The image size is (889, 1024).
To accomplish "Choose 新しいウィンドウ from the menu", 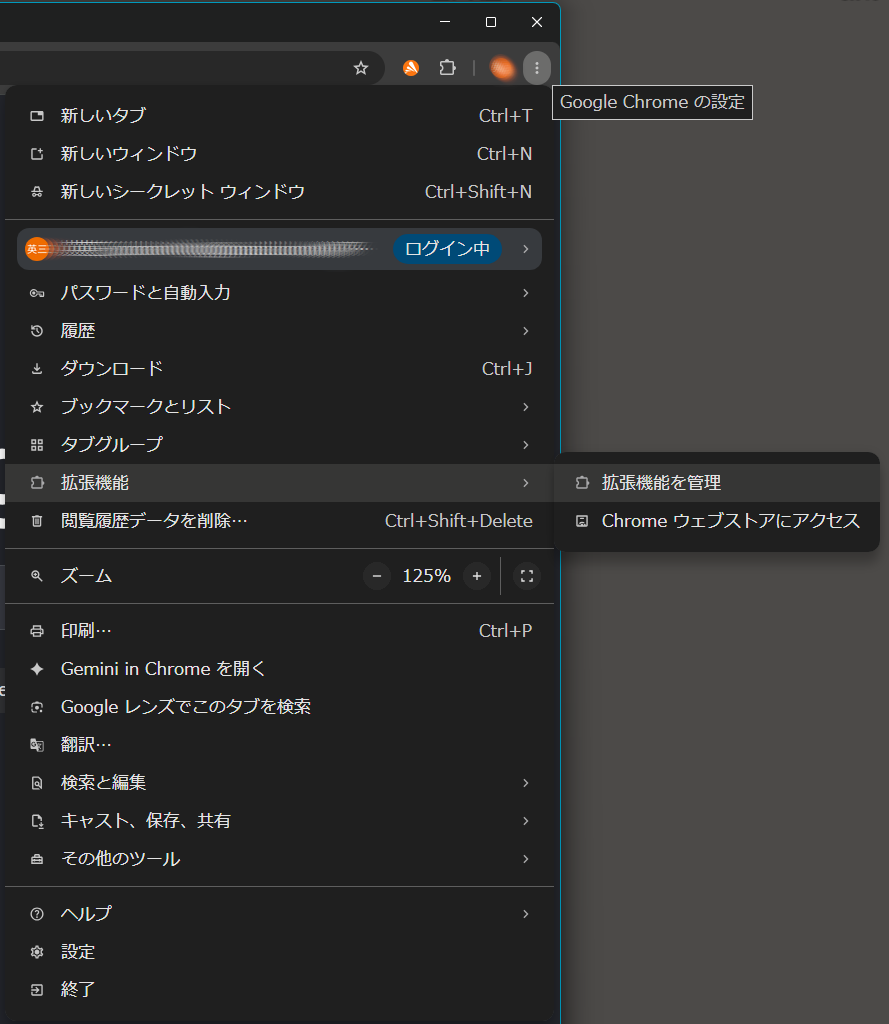I will pyautogui.click(x=280, y=154).
